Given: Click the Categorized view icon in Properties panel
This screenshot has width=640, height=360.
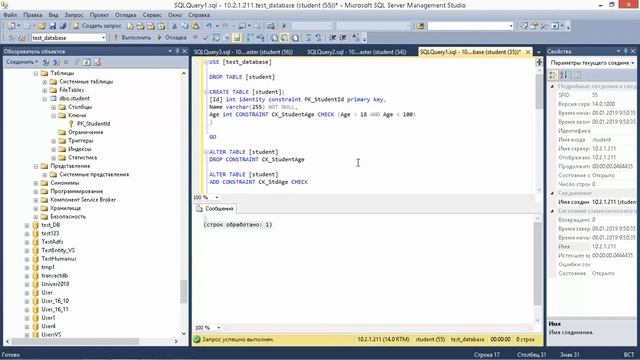Looking at the screenshot, I should (x=553, y=75).
